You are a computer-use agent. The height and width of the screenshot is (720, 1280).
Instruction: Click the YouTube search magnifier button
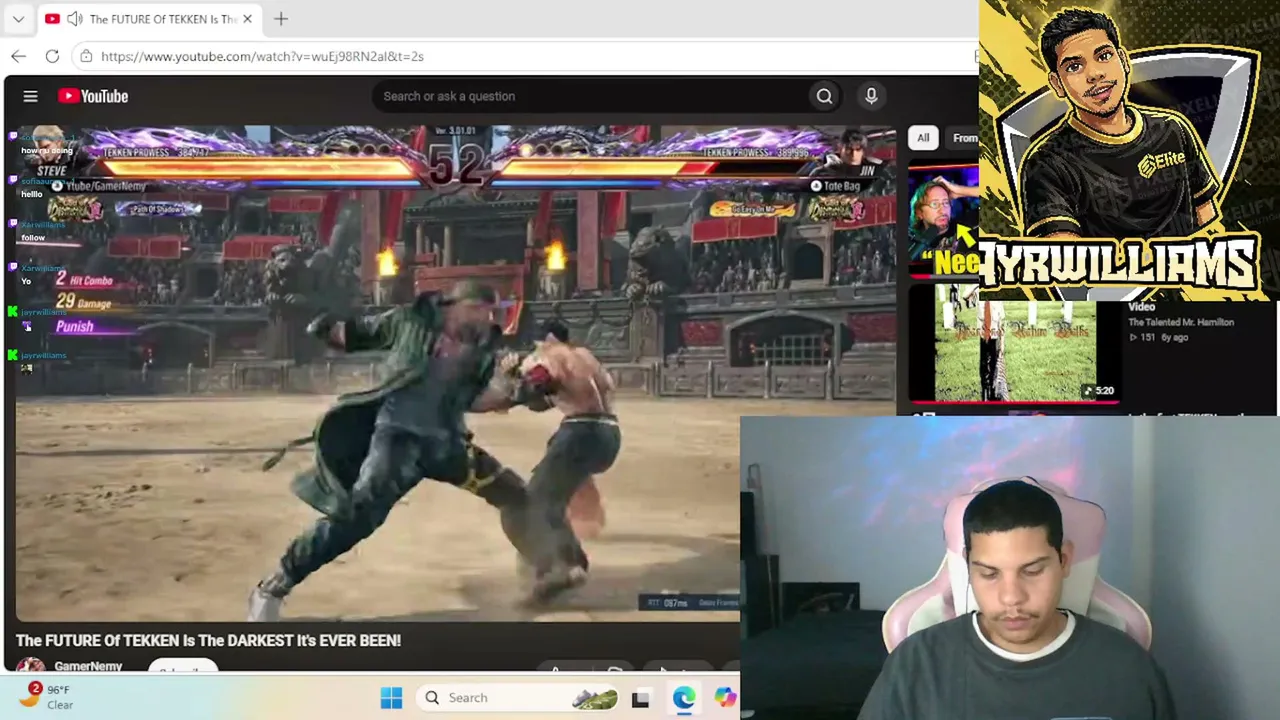(x=824, y=96)
